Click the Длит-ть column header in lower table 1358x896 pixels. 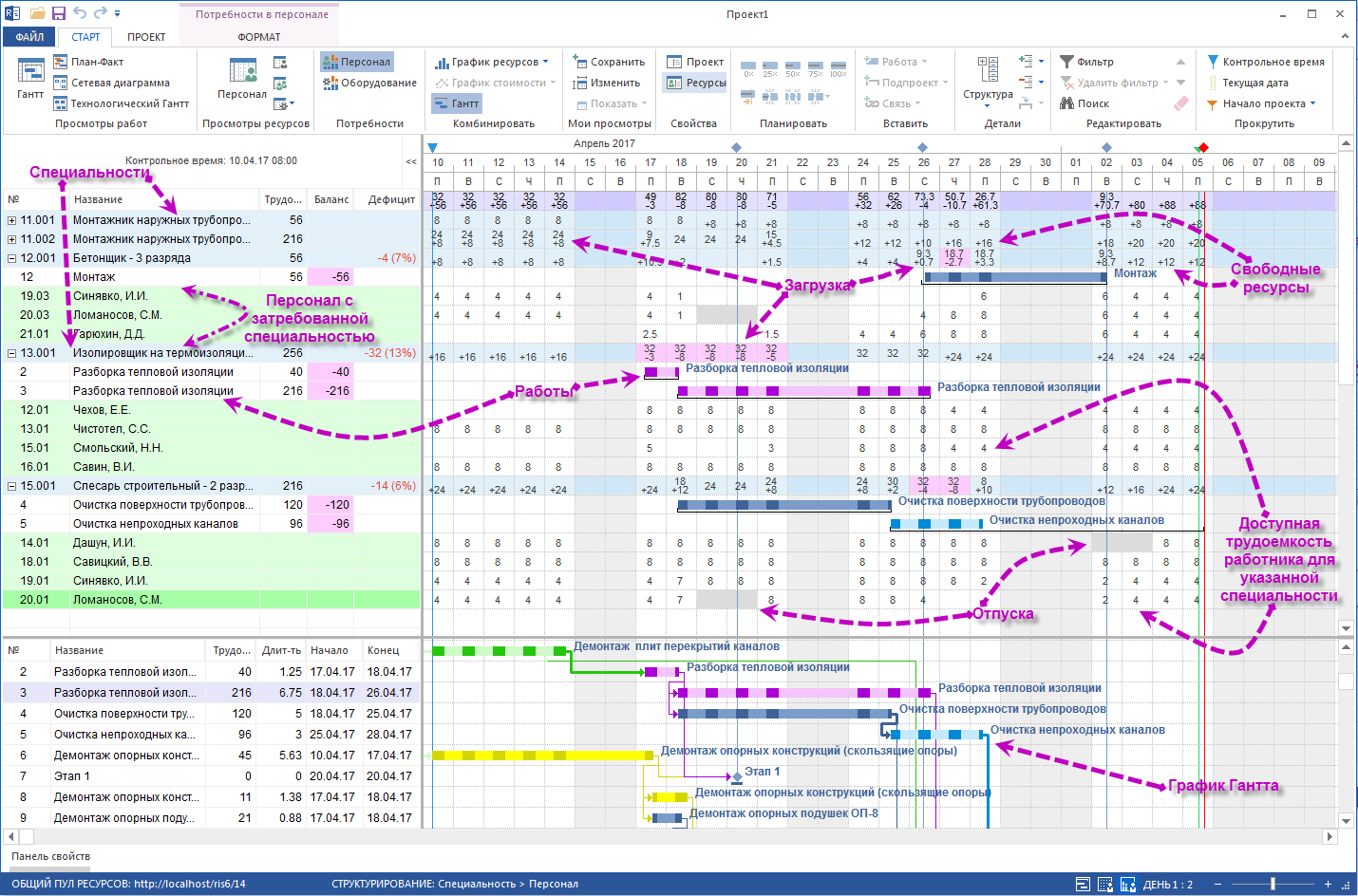281,650
